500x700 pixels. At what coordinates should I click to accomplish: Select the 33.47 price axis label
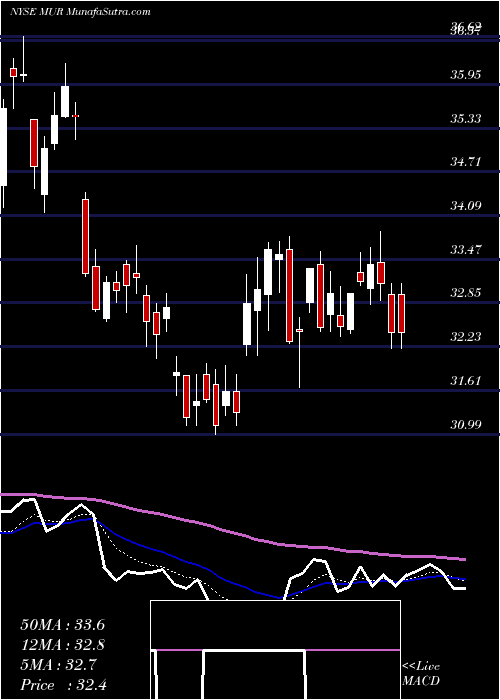[466, 250]
